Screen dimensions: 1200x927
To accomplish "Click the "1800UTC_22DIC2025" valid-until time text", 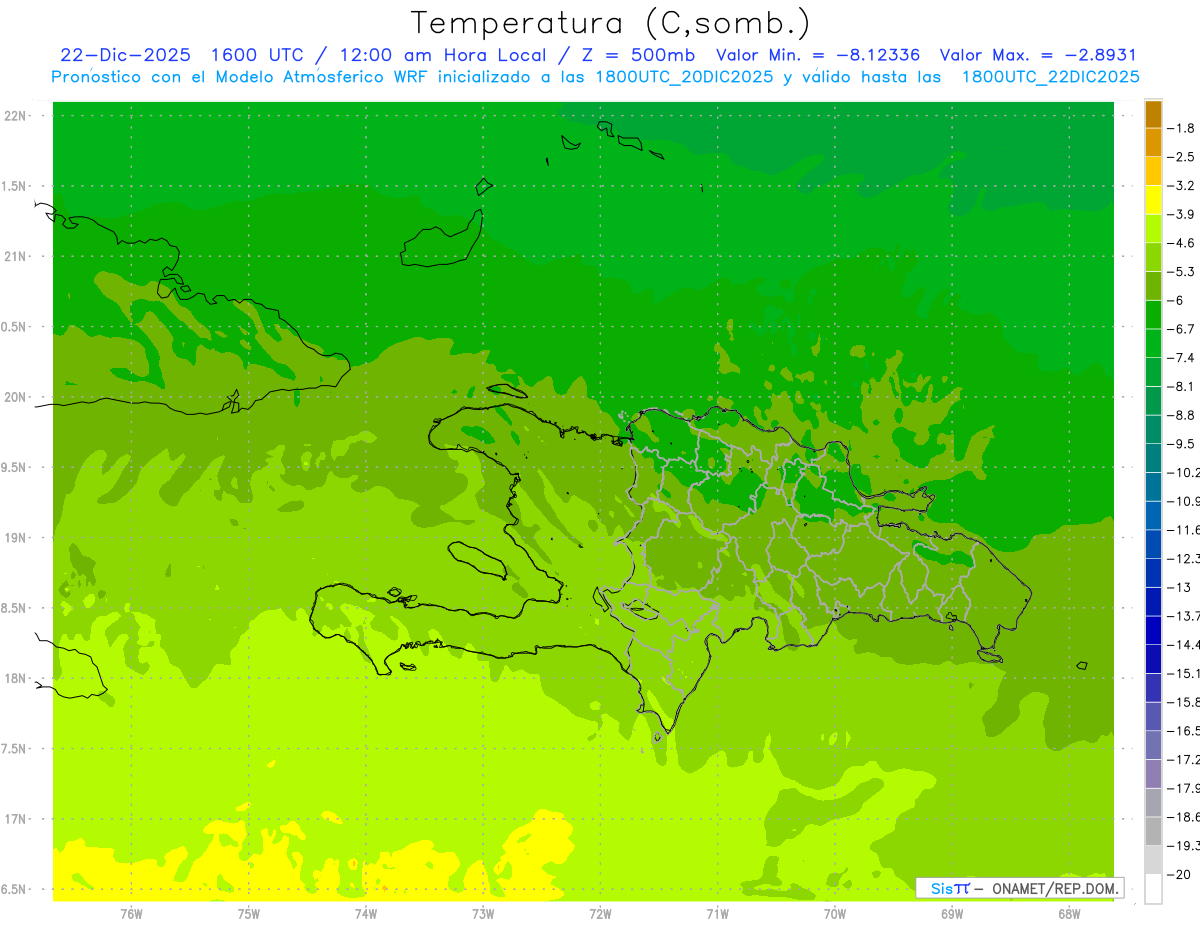I will [x=1051, y=76].
